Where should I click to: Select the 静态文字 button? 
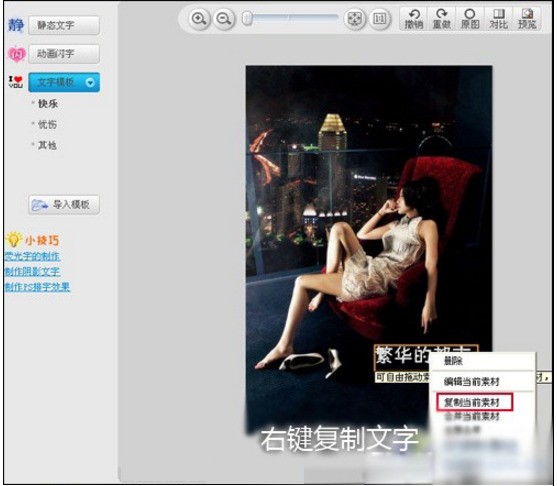[64, 25]
